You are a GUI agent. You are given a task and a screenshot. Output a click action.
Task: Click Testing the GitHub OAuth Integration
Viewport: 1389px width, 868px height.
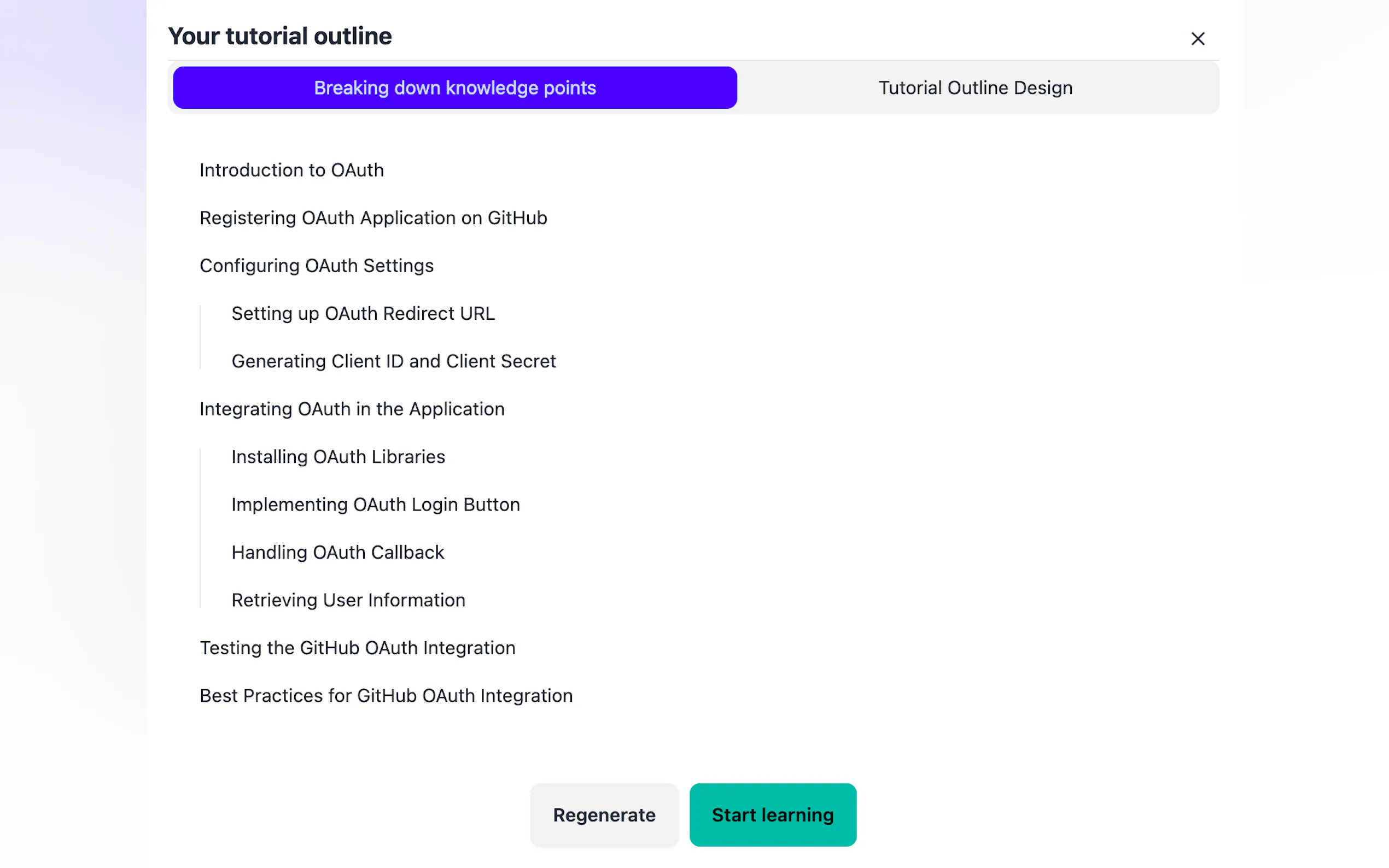tap(357, 648)
